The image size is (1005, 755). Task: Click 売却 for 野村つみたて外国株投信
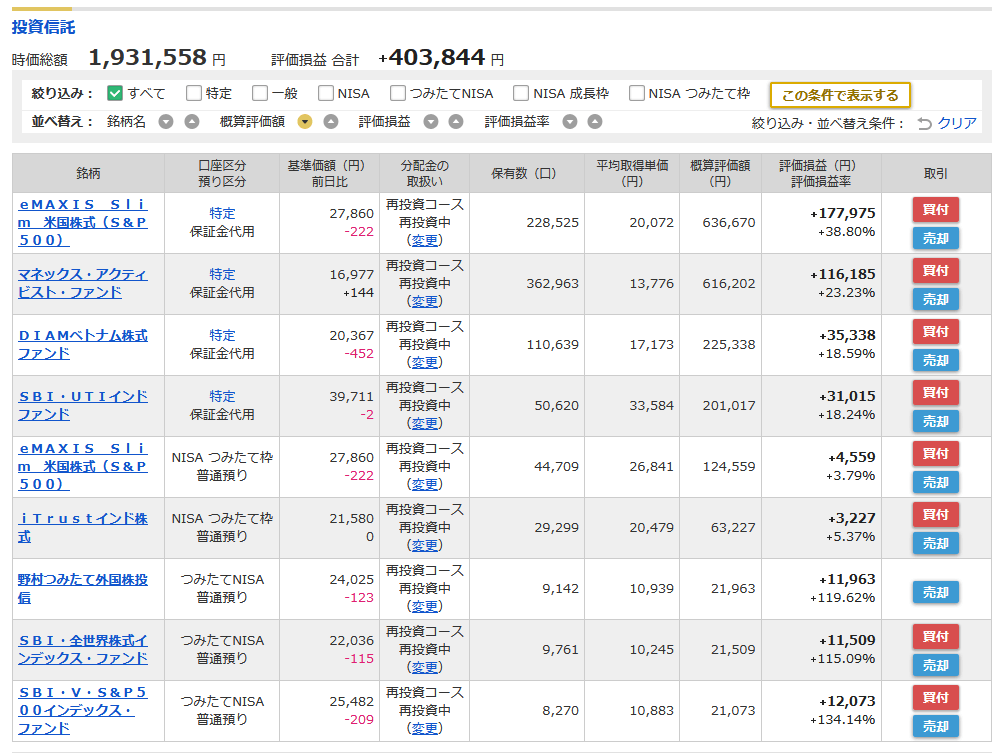point(935,592)
